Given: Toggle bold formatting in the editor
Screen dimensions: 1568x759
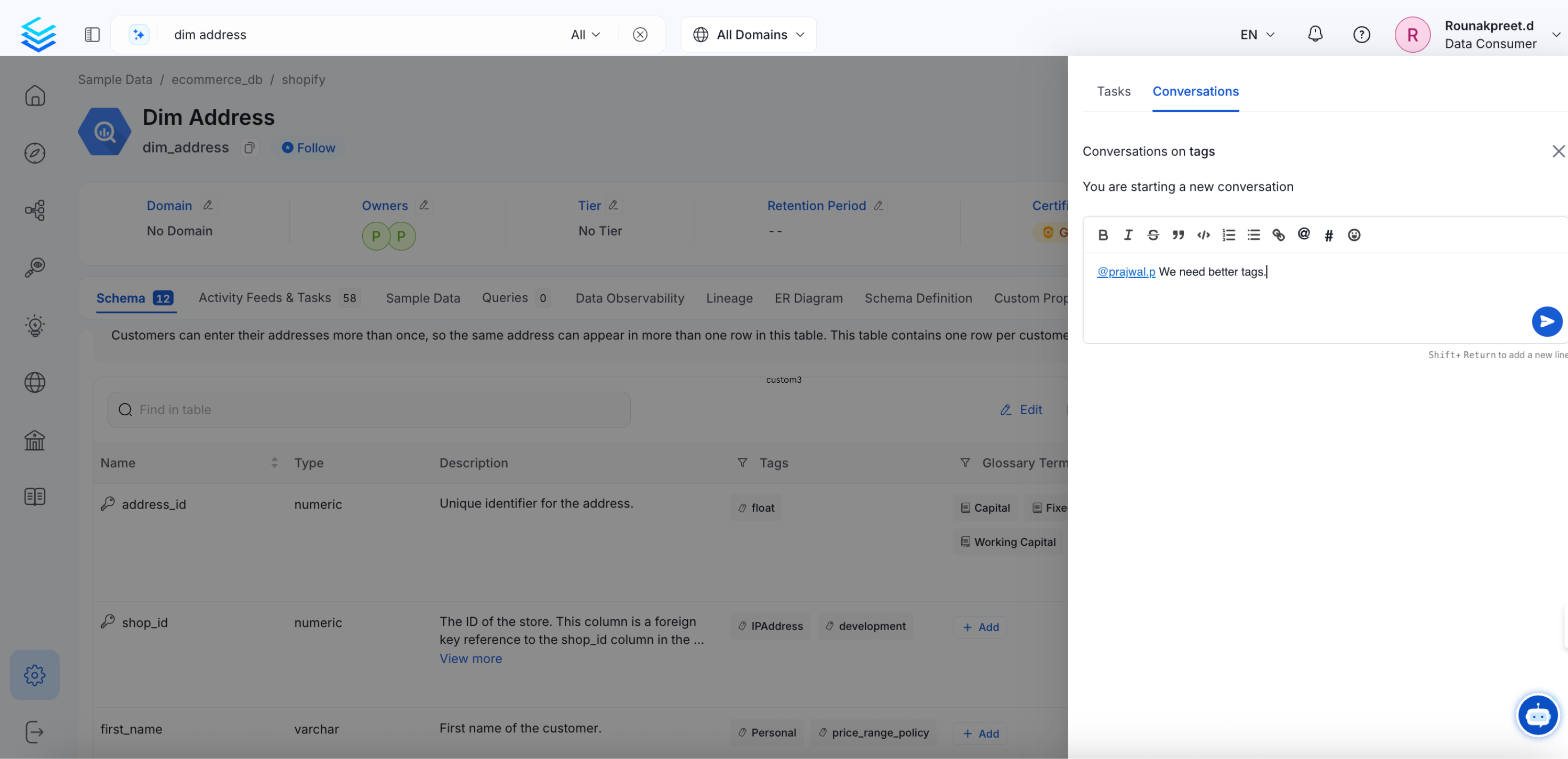Looking at the screenshot, I should coord(1103,235).
